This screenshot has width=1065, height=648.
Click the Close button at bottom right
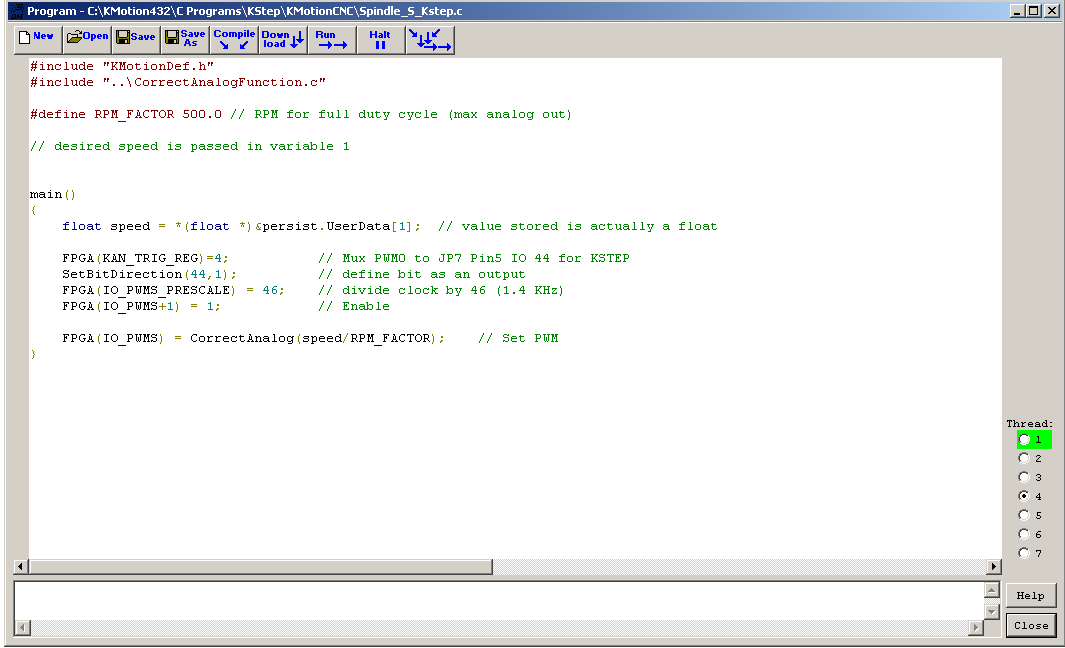click(1030, 626)
